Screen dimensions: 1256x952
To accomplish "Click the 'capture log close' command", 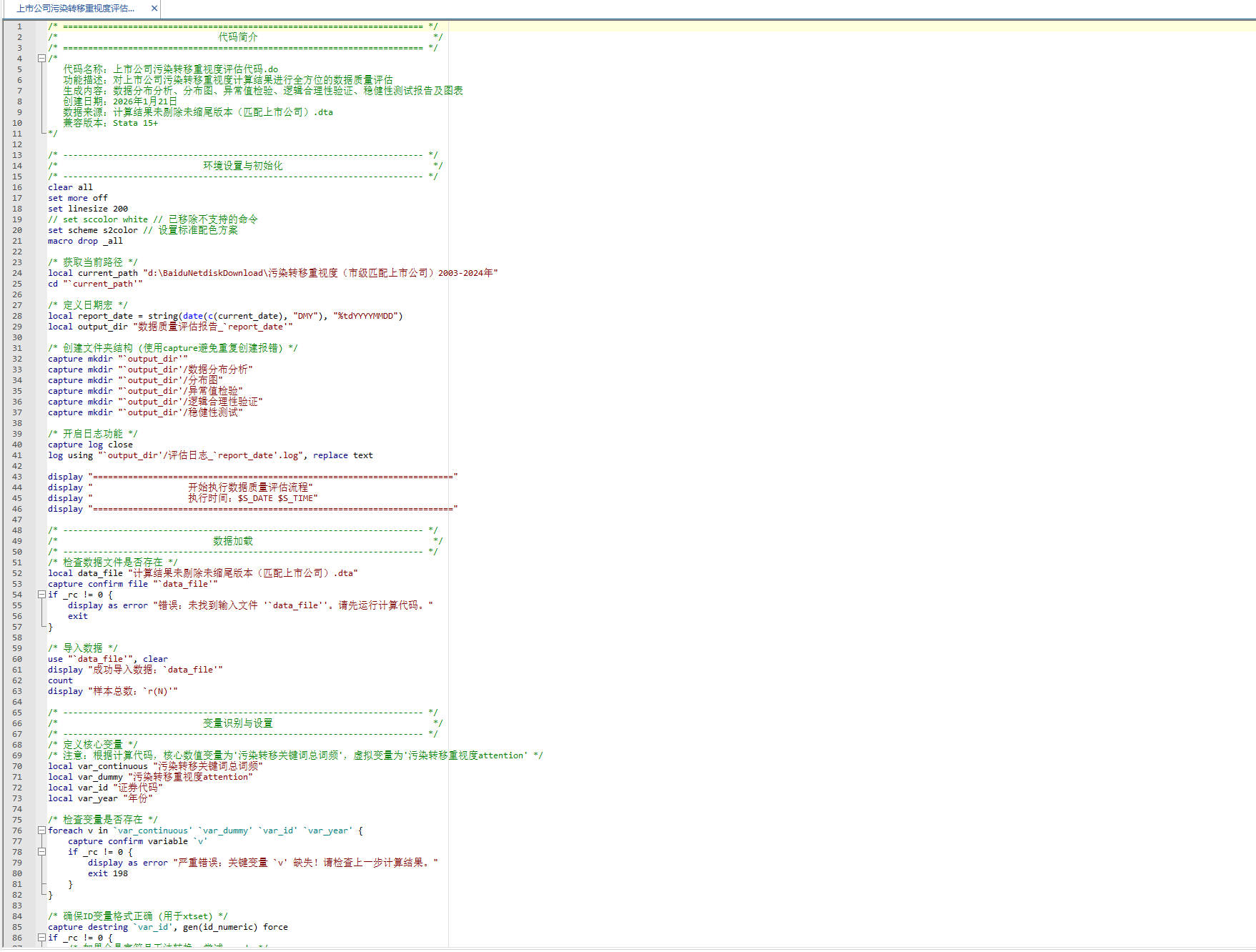I will tap(90, 445).
